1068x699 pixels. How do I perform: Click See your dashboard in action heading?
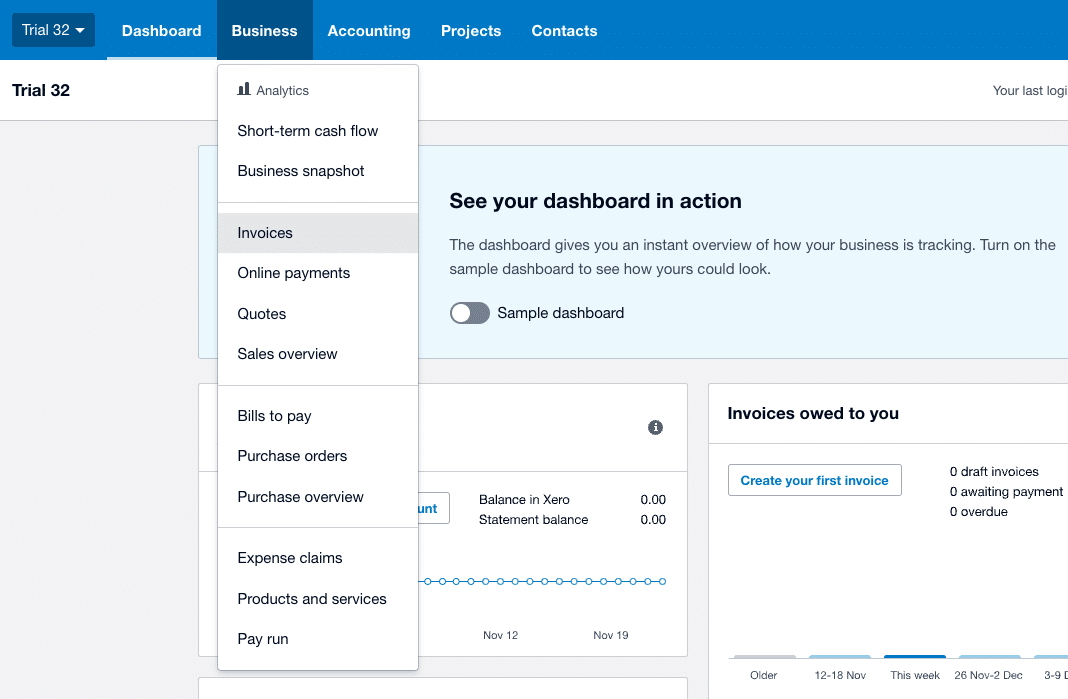click(595, 201)
